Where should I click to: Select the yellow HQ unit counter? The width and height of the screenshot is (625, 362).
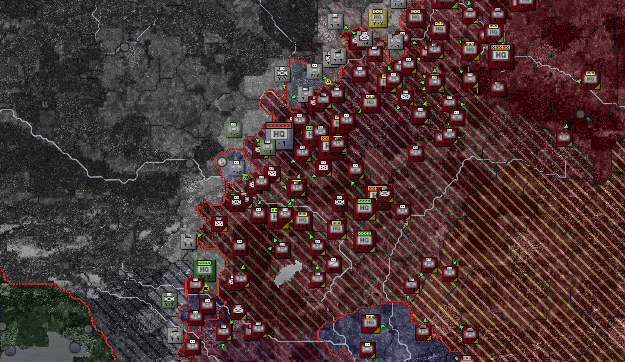pyautogui.click(x=377, y=18)
